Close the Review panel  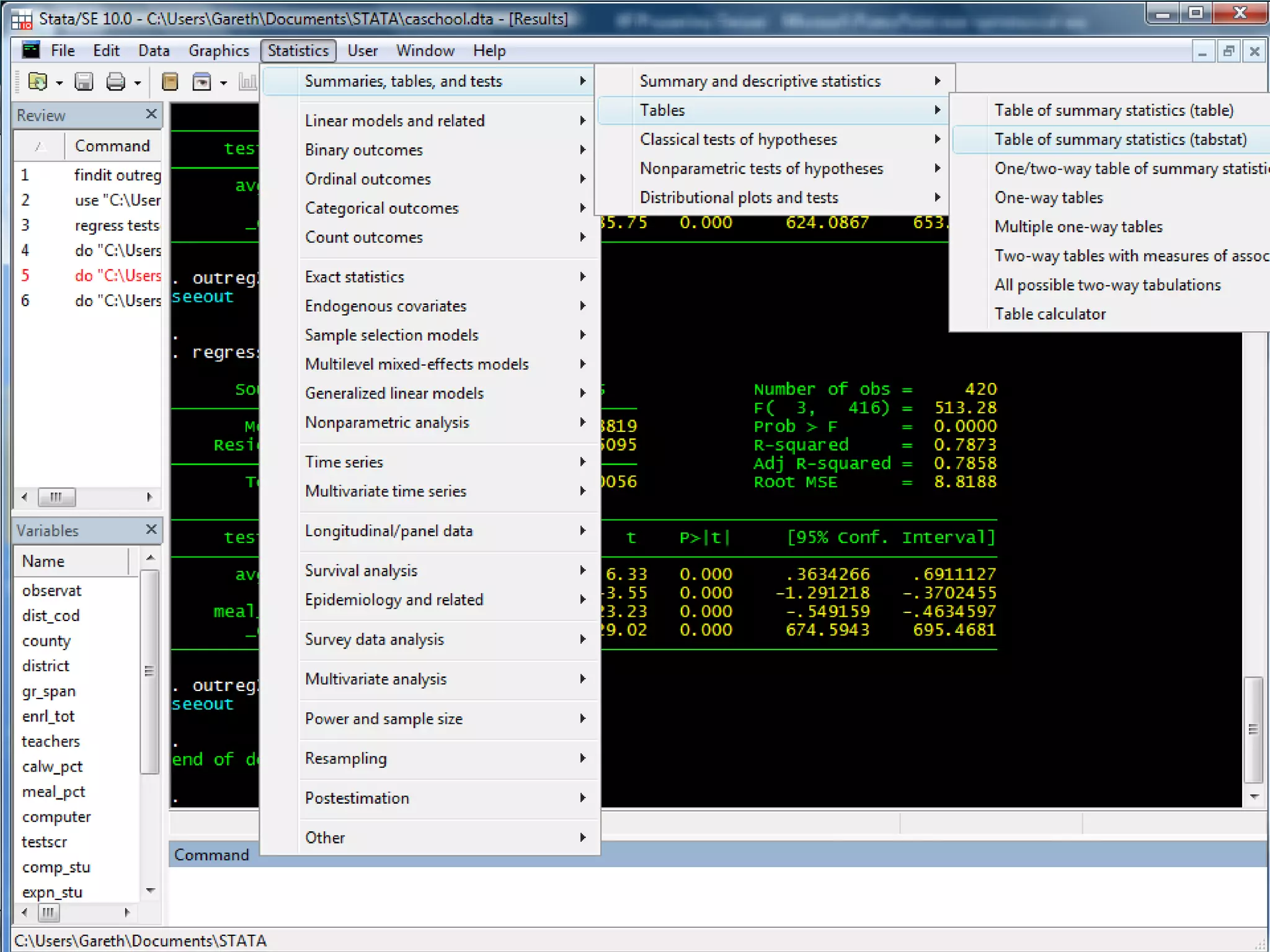pos(151,114)
